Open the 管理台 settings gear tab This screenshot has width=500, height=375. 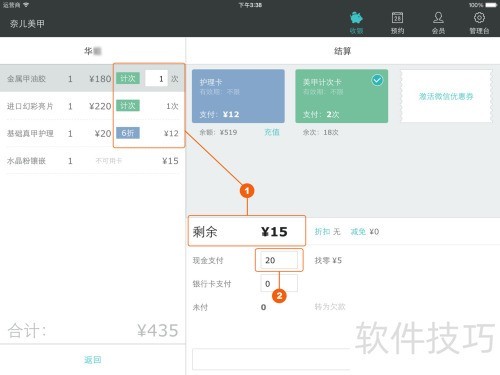pyautogui.click(x=479, y=23)
